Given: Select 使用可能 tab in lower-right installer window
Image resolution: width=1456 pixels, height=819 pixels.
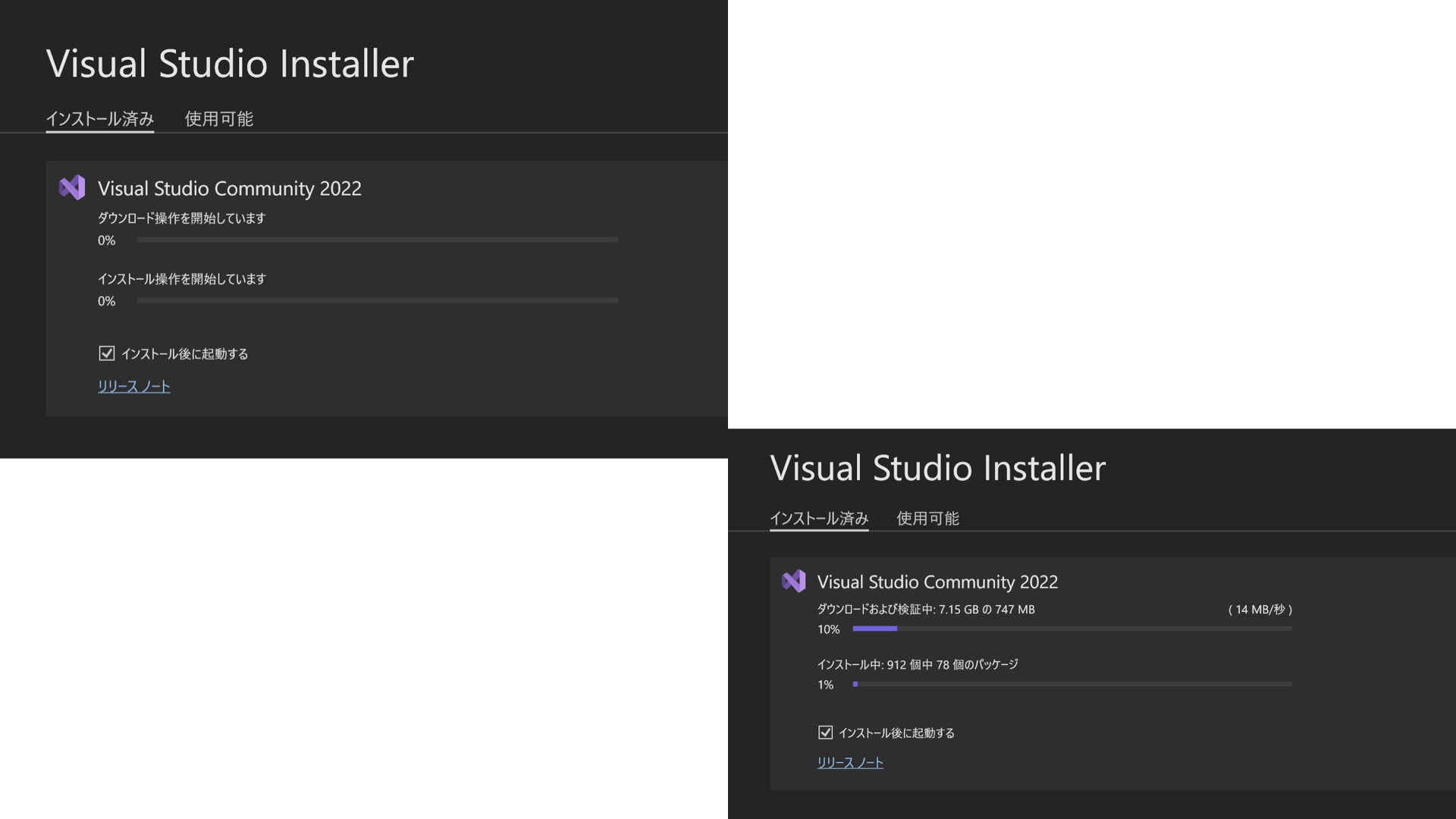Looking at the screenshot, I should (927, 519).
